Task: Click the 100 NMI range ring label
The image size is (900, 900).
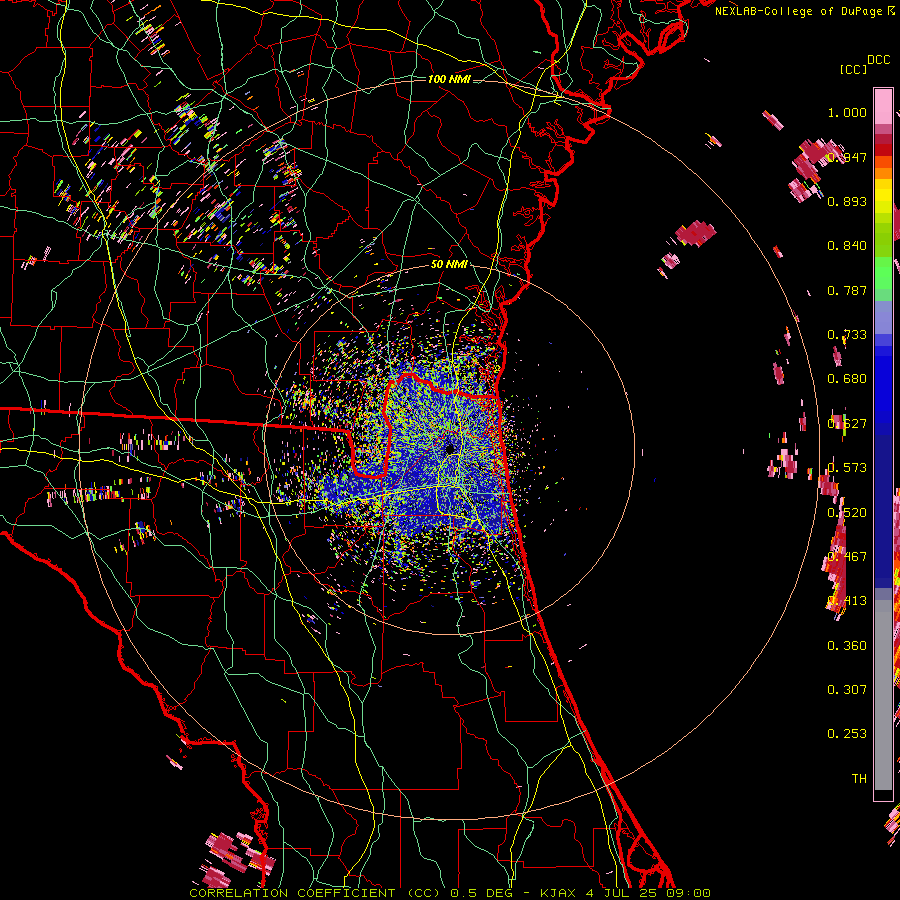Action: 449,79
